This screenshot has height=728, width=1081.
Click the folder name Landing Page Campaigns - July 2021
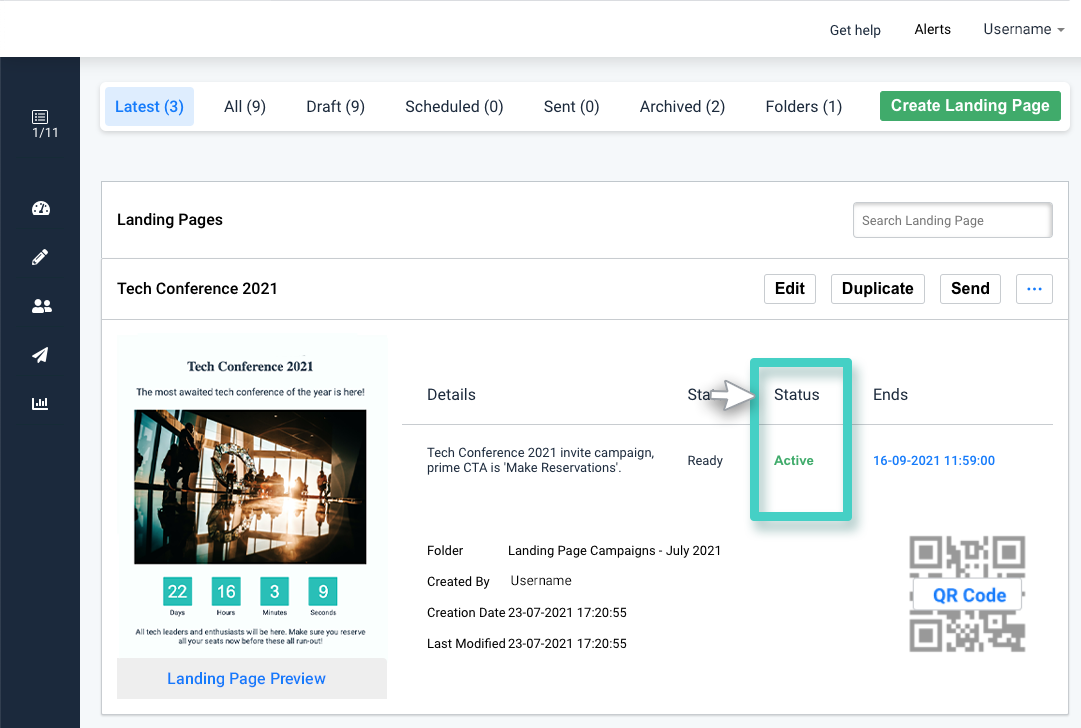click(614, 550)
